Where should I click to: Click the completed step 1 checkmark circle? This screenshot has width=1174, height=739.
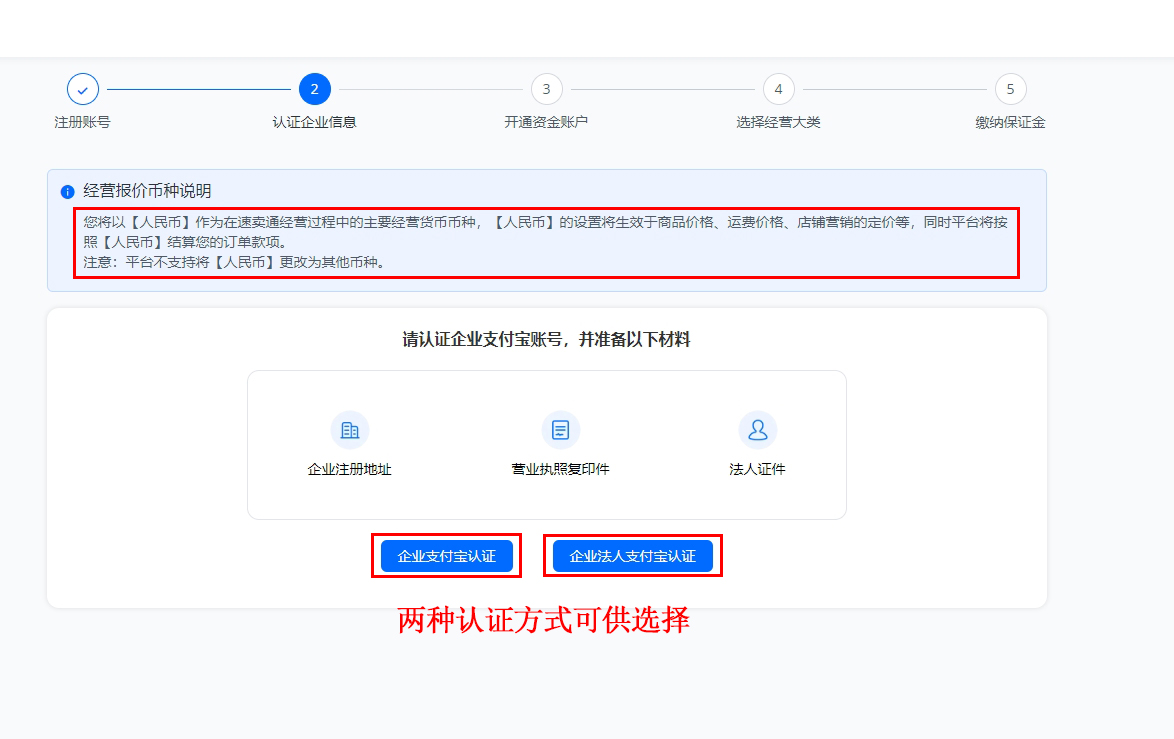[83, 89]
